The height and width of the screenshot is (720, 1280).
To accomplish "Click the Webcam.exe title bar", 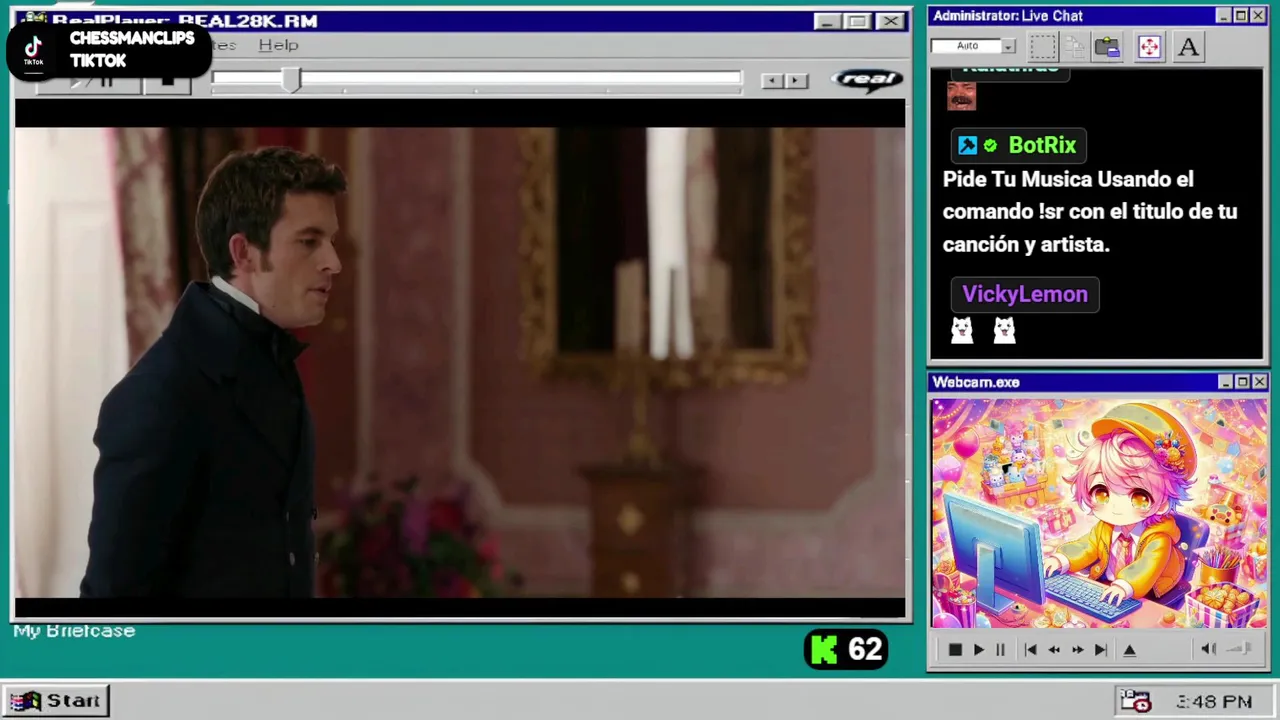I will pyautogui.click(x=1098, y=382).
